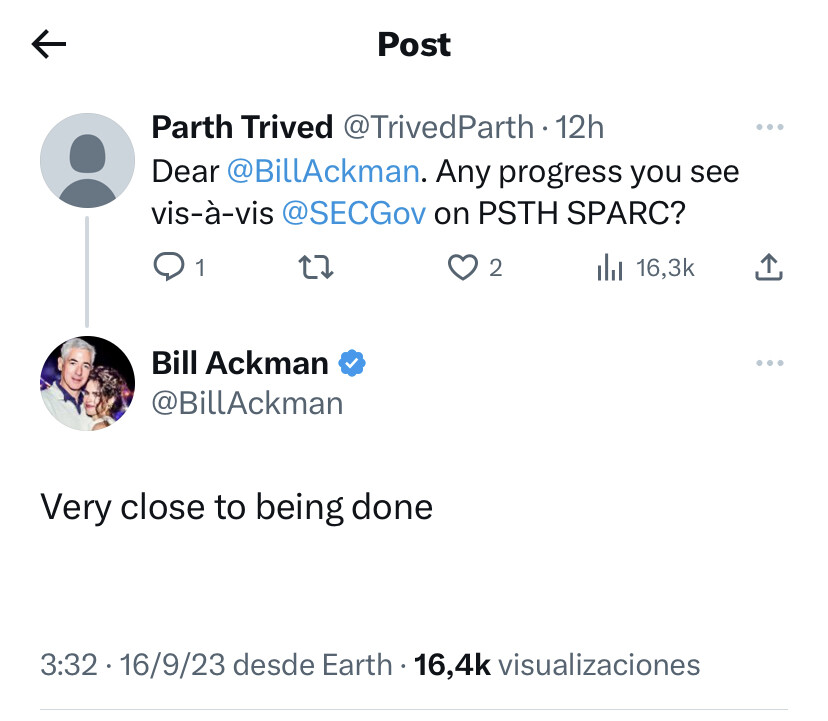Image resolution: width=828 pixels, height=721 pixels.
Task: Open more options on Bill Ackman's reply
Action: tap(768, 363)
